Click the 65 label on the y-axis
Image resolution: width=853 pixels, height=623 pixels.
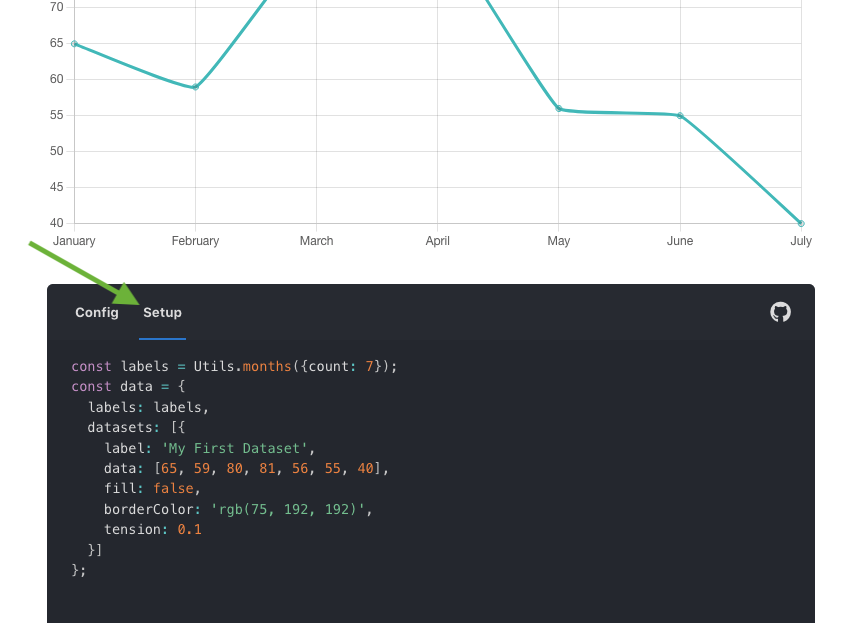[x=57, y=43]
